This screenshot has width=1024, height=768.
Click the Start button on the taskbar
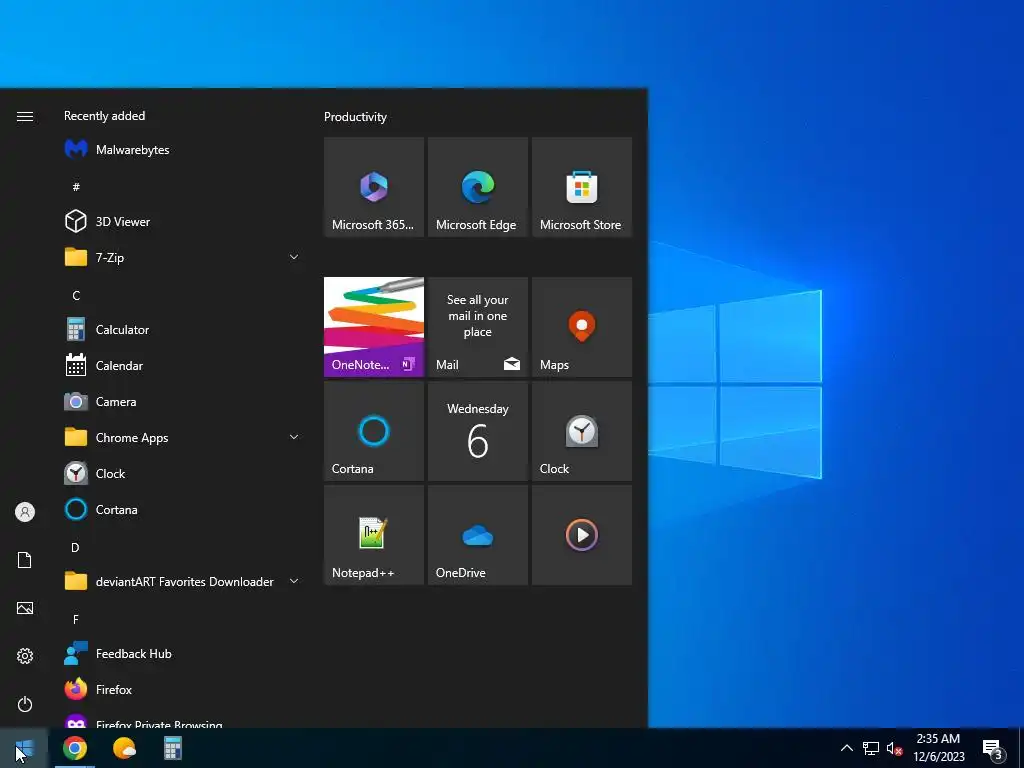(x=24, y=748)
